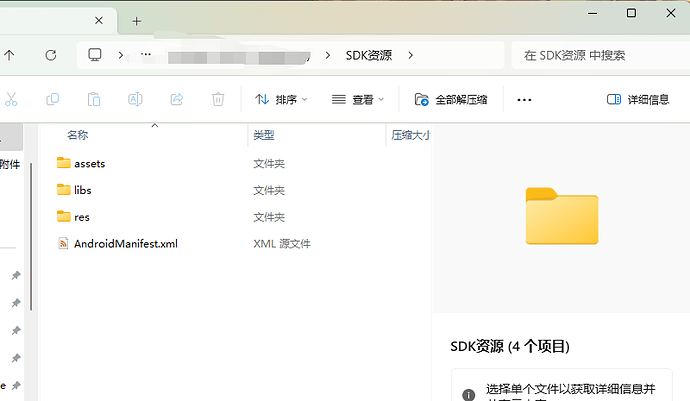Expand chevron before SDK资源 breadcrumb
Viewport: 690px width, 401px height.
327,55
